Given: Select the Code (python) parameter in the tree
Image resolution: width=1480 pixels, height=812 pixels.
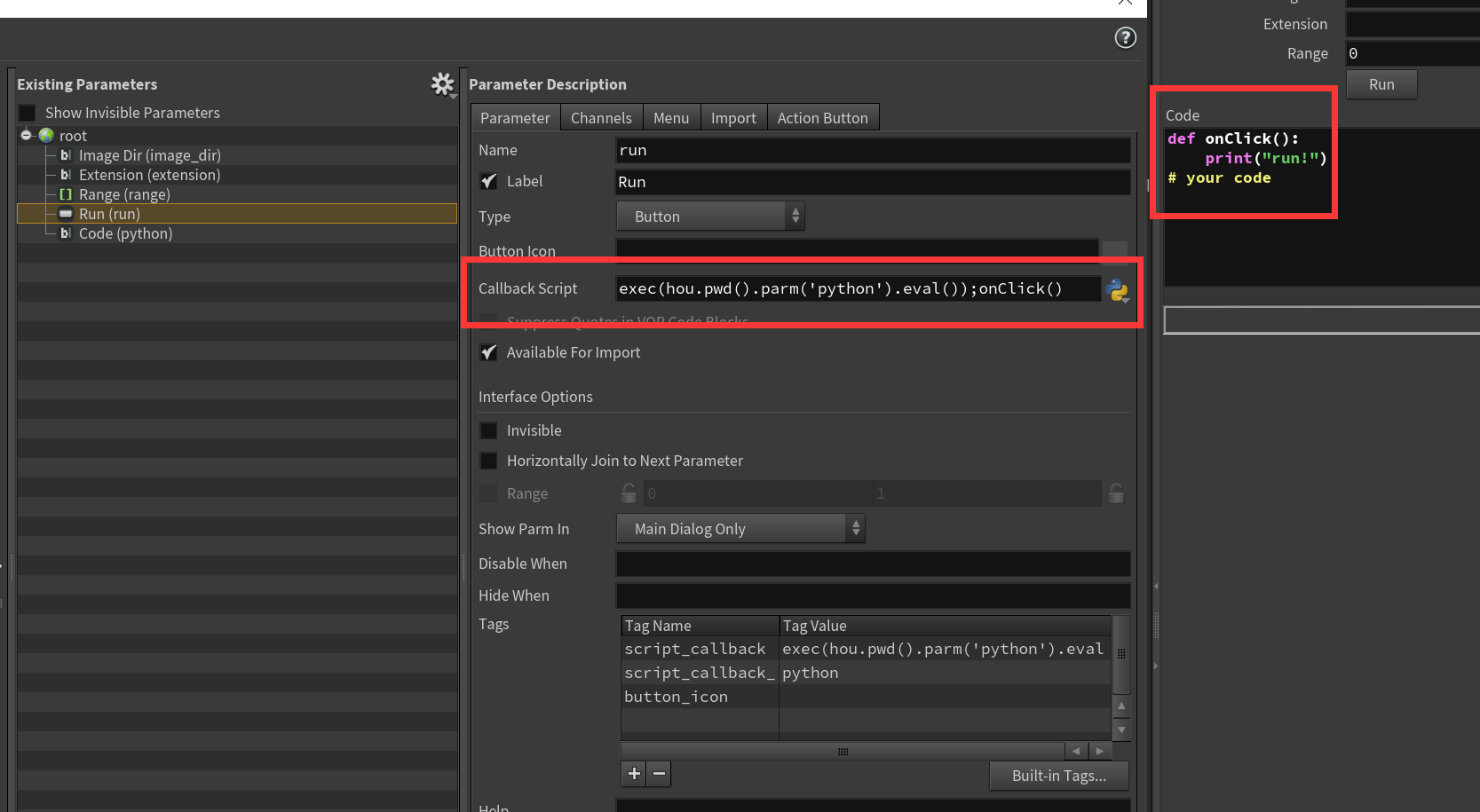Looking at the screenshot, I should 125,233.
